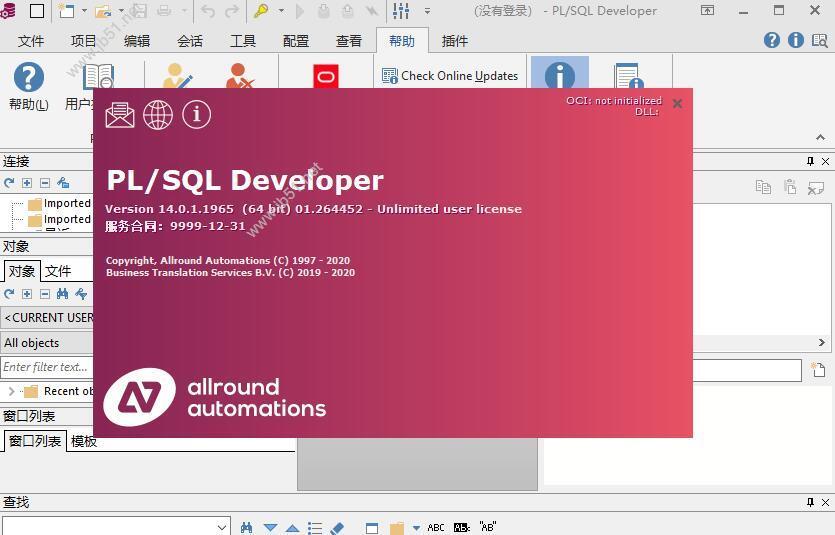Click binoculars search icon in 查找 bar
The image size is (835, 535).
pyautogui.click(x=247, y=527)
